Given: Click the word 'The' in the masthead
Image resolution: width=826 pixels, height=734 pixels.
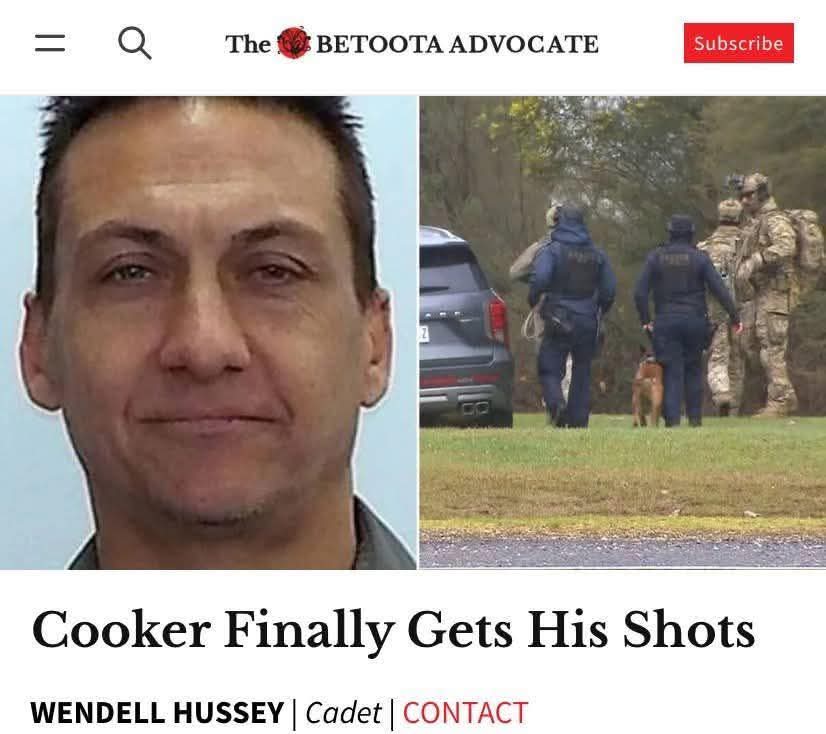Looking at the screenshot, I should 248,44.
